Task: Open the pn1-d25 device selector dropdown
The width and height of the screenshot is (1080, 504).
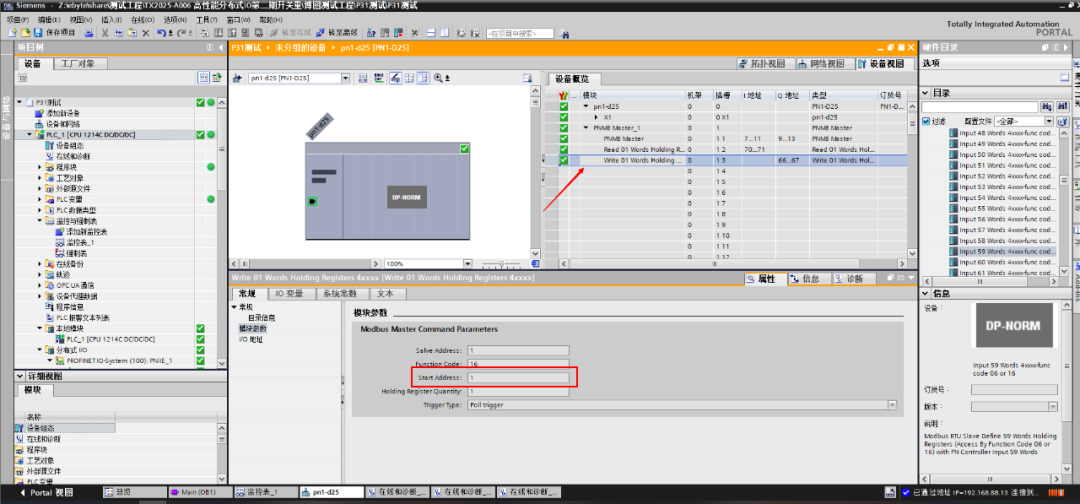Action: tap(346, 78)
